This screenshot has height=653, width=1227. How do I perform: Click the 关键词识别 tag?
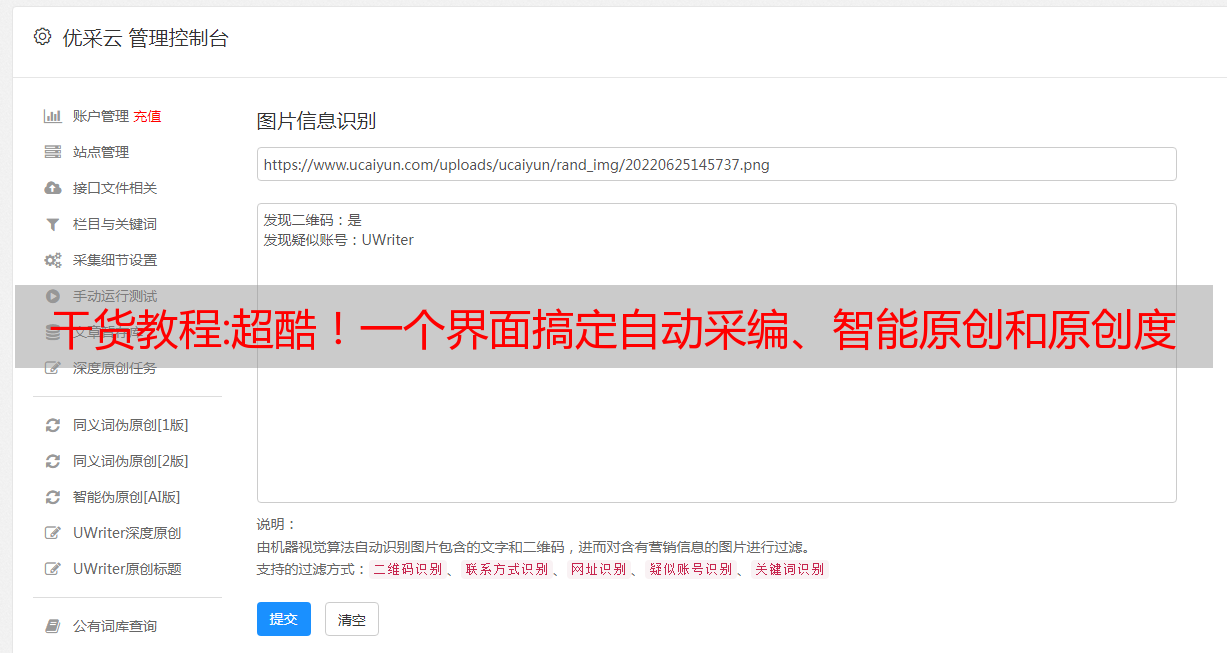(790, 569)
